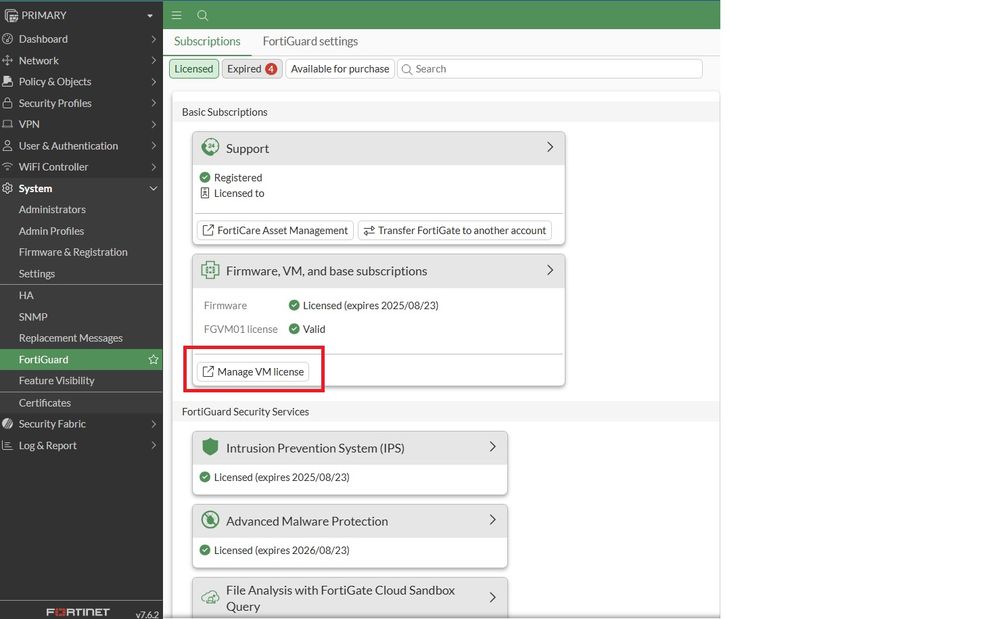The image size is (999, 619).
Task: Open Feature Visibility menu item
Action: click(57, 381)
